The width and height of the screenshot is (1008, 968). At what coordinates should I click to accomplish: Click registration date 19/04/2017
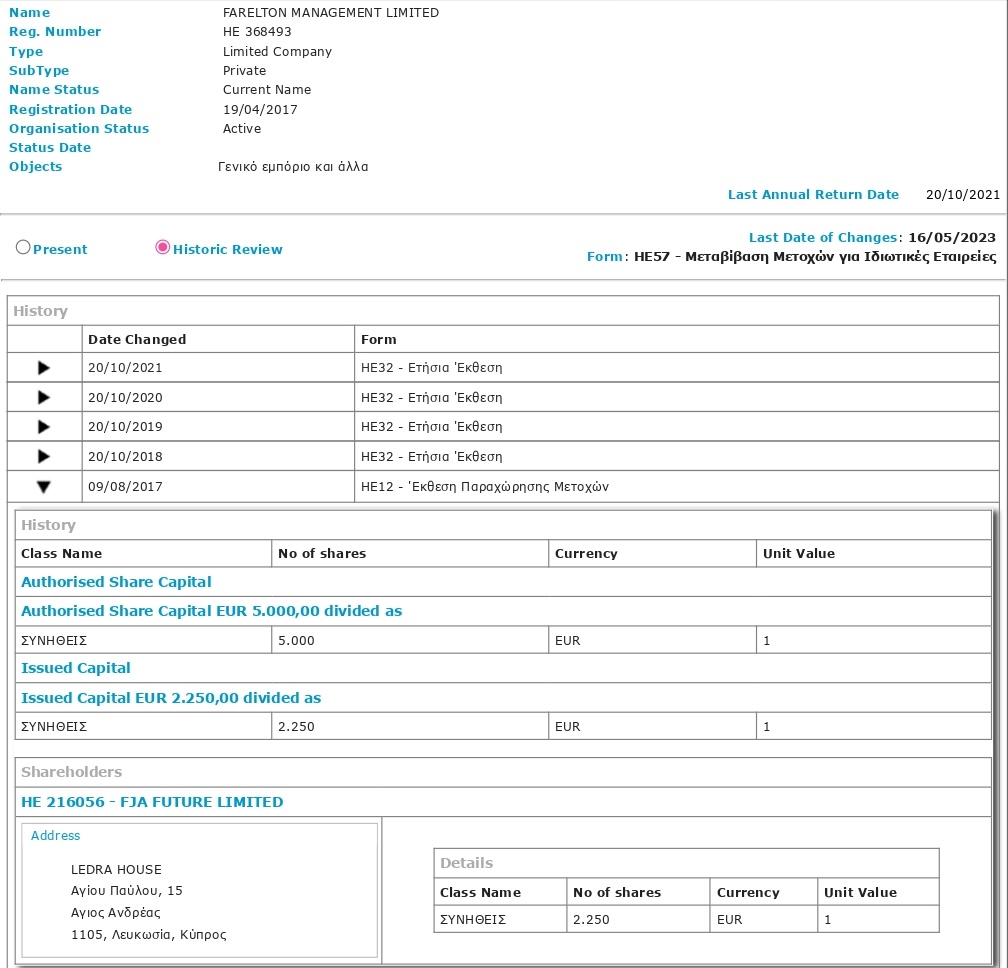pos(260,109)
